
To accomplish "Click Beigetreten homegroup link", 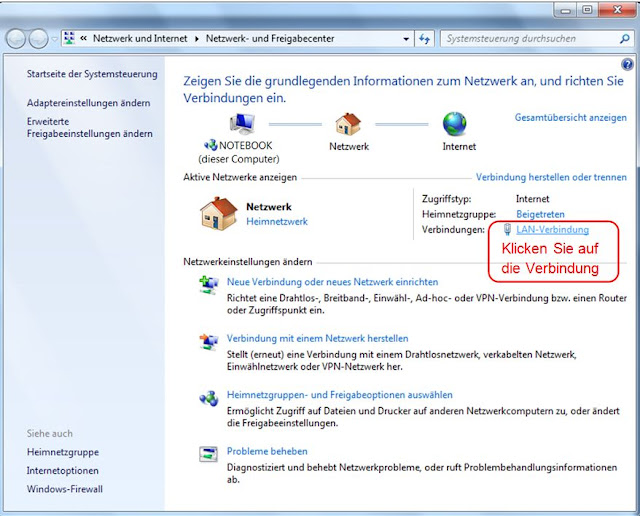I will tap(540, 214).
